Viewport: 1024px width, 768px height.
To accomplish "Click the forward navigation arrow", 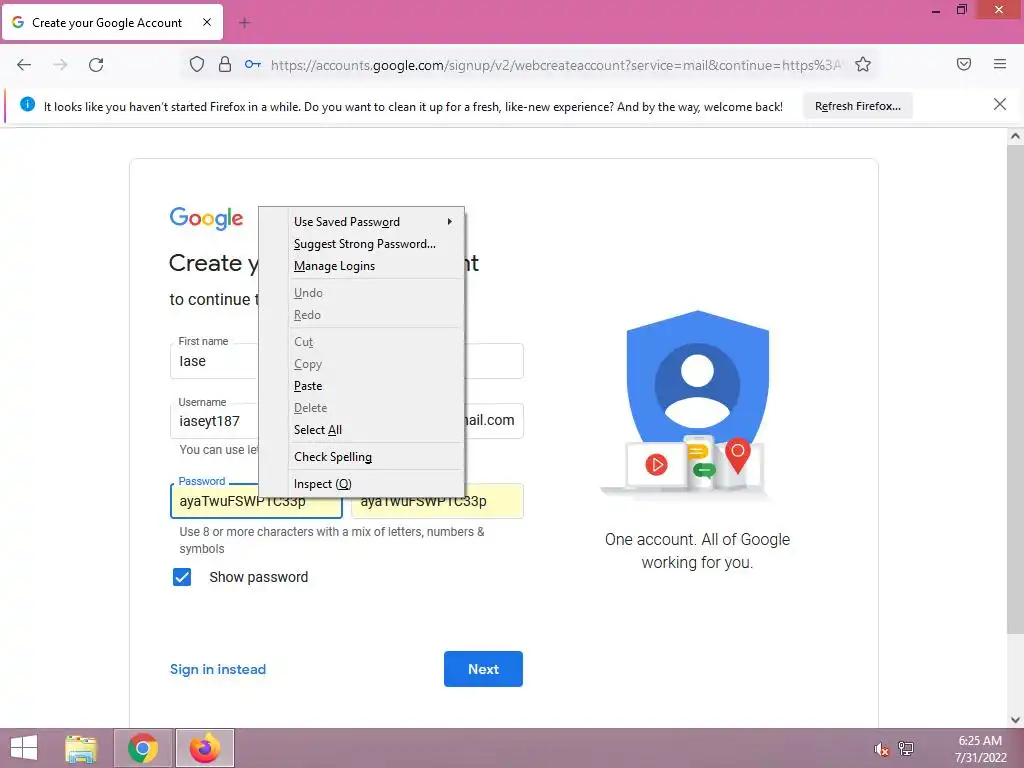I will pyautogui.click(x=60, y=65).
